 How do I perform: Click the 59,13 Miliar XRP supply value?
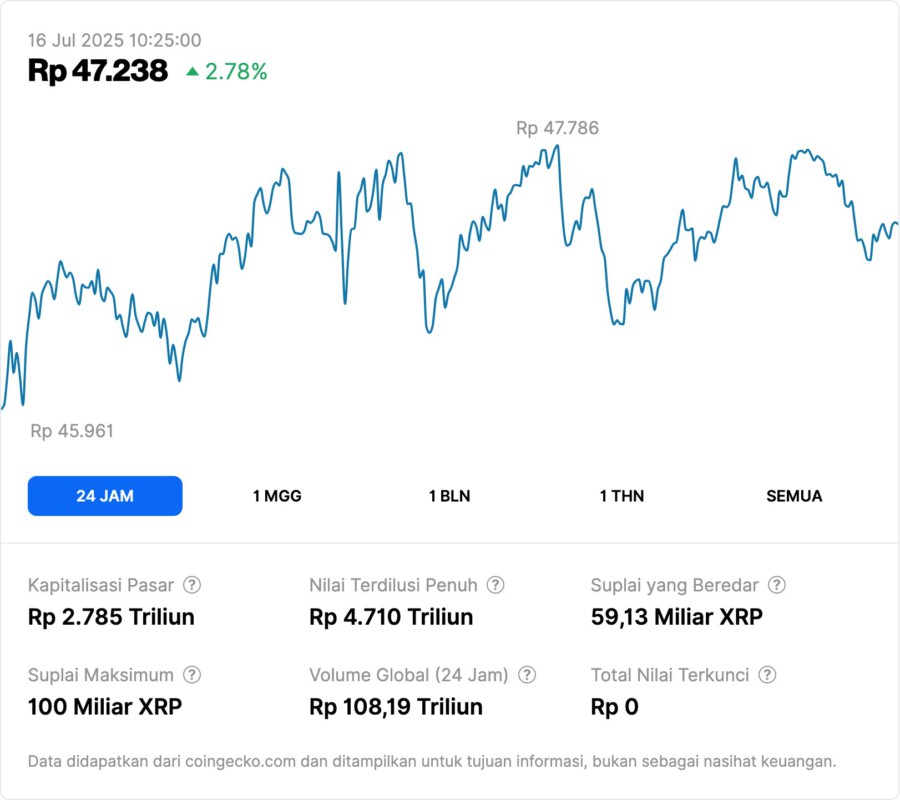click(677, 617)
